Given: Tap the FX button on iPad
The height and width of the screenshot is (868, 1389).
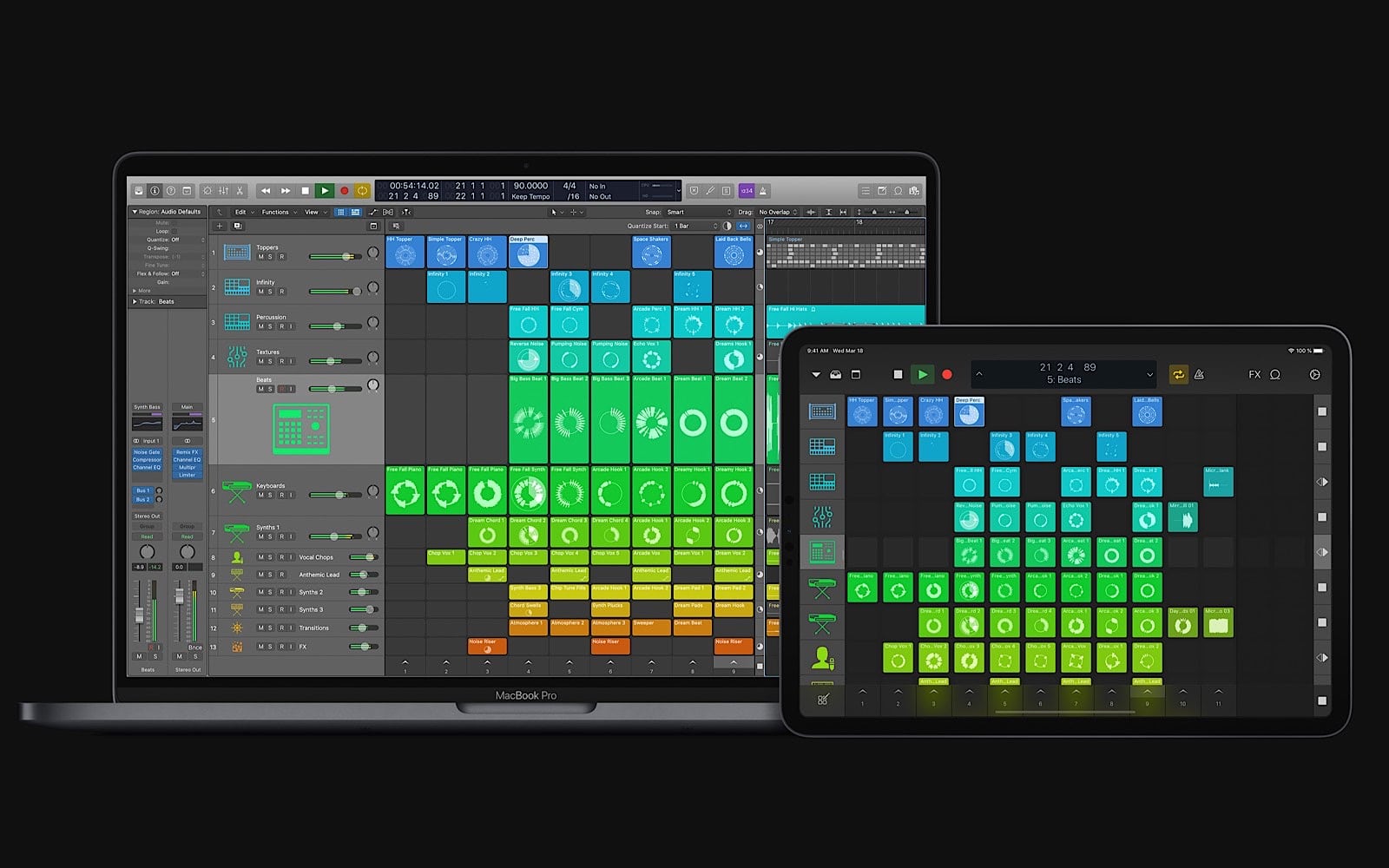Looking at the screenshot, I should pyautogui.click(x=1254, y=375).
